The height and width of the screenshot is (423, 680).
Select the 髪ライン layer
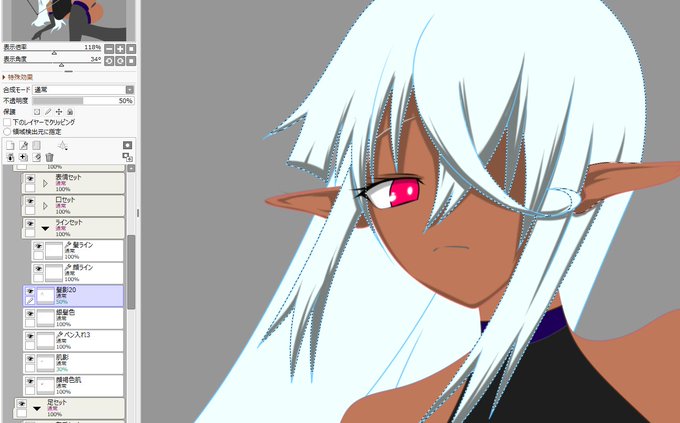(x=78, y=251)
